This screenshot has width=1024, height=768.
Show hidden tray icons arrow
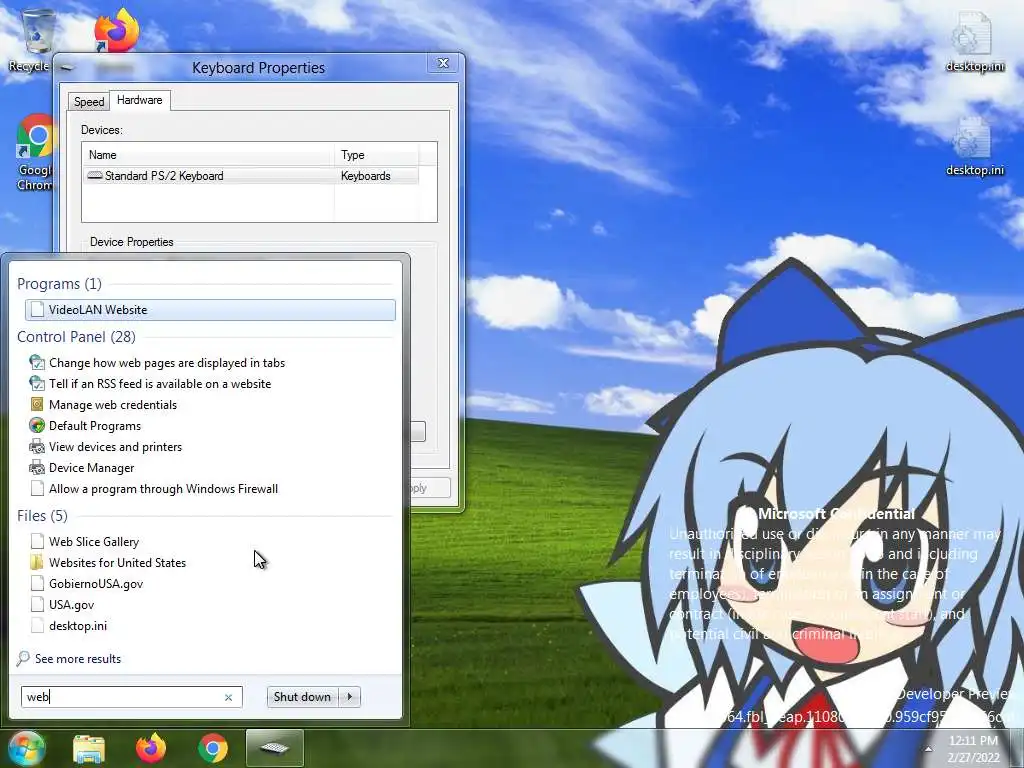928,748
